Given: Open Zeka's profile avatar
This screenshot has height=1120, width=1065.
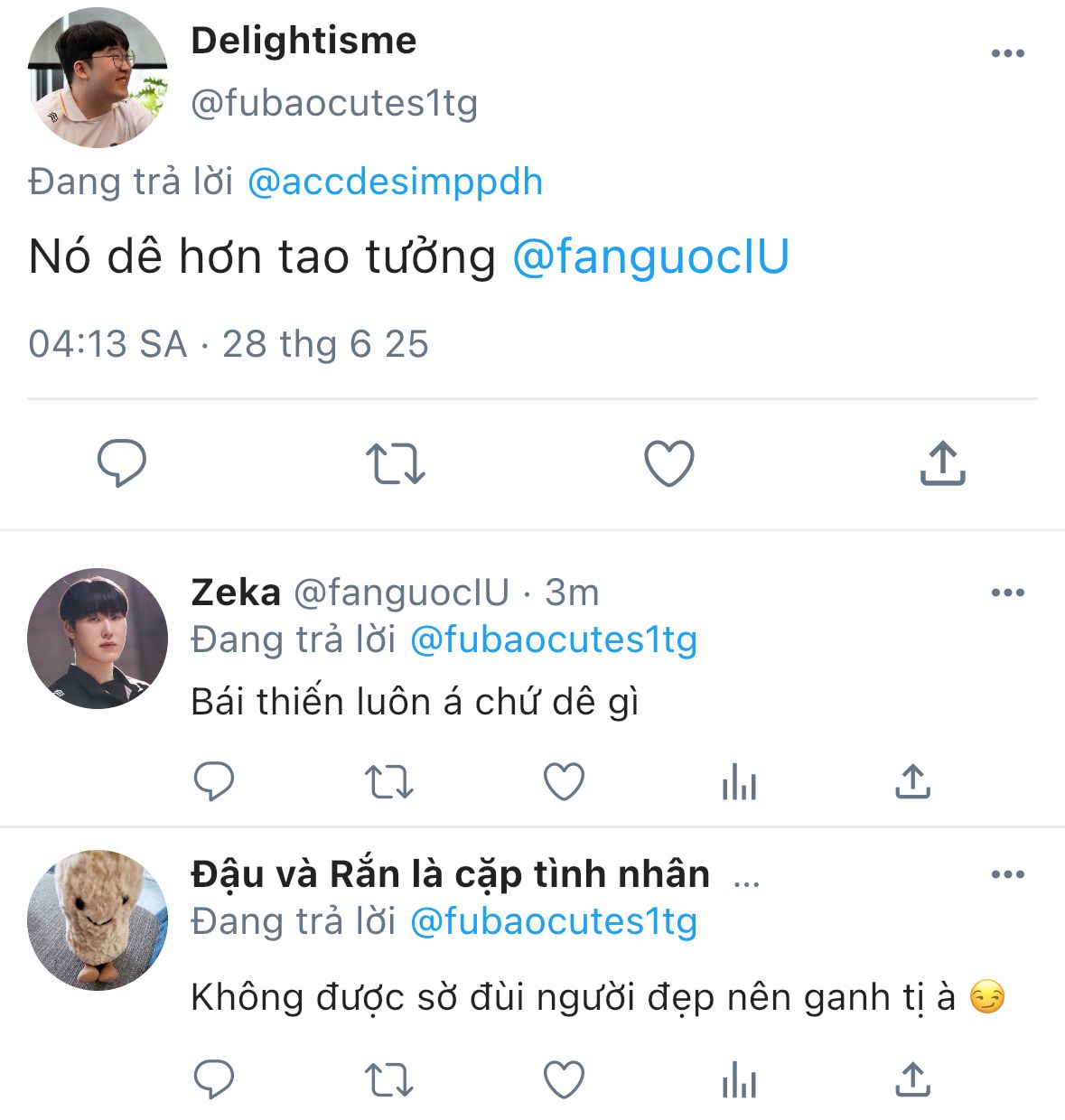Looking at the screenshot, I should tap(98, 638).
